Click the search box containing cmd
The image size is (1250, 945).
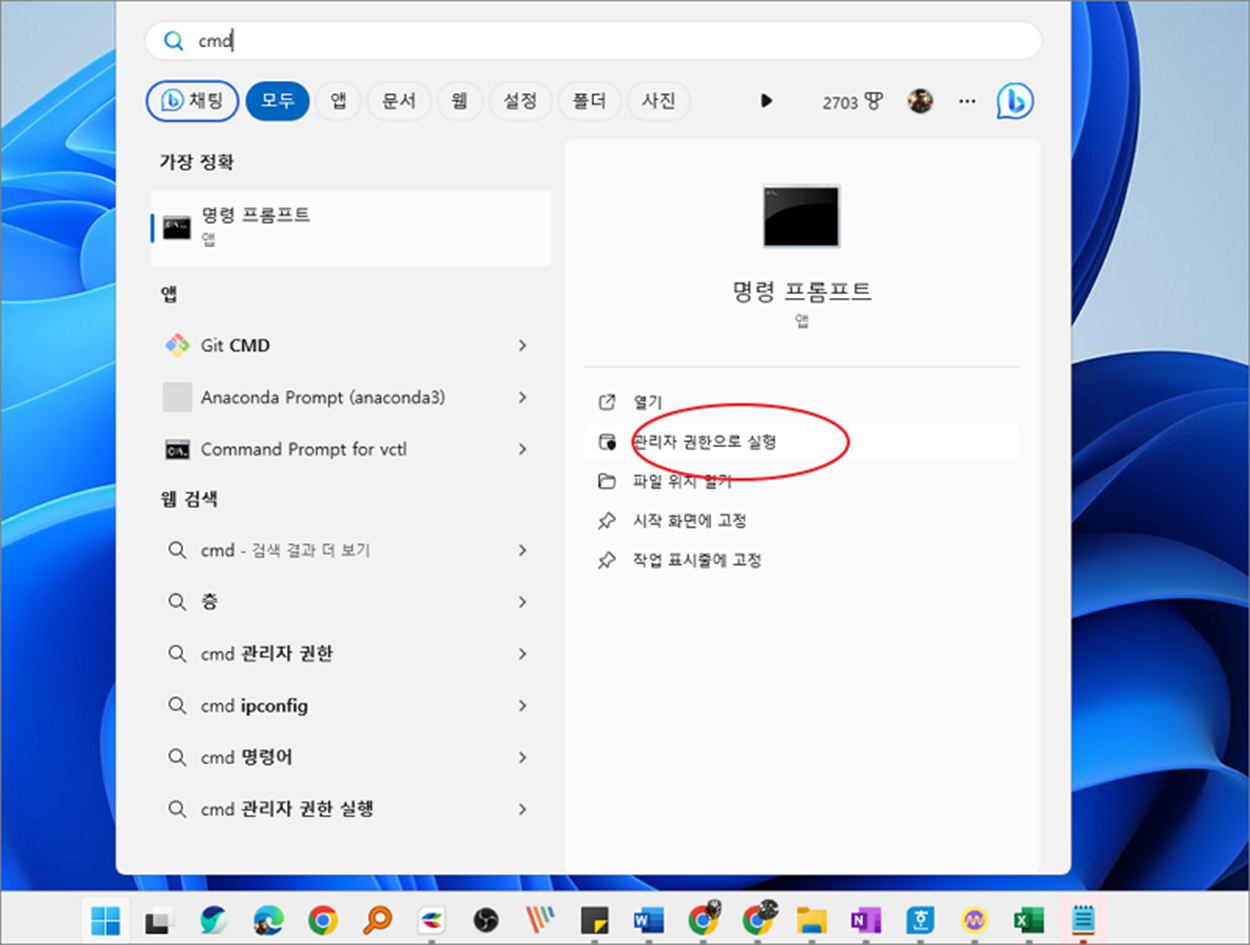click(x=593, y=41)
